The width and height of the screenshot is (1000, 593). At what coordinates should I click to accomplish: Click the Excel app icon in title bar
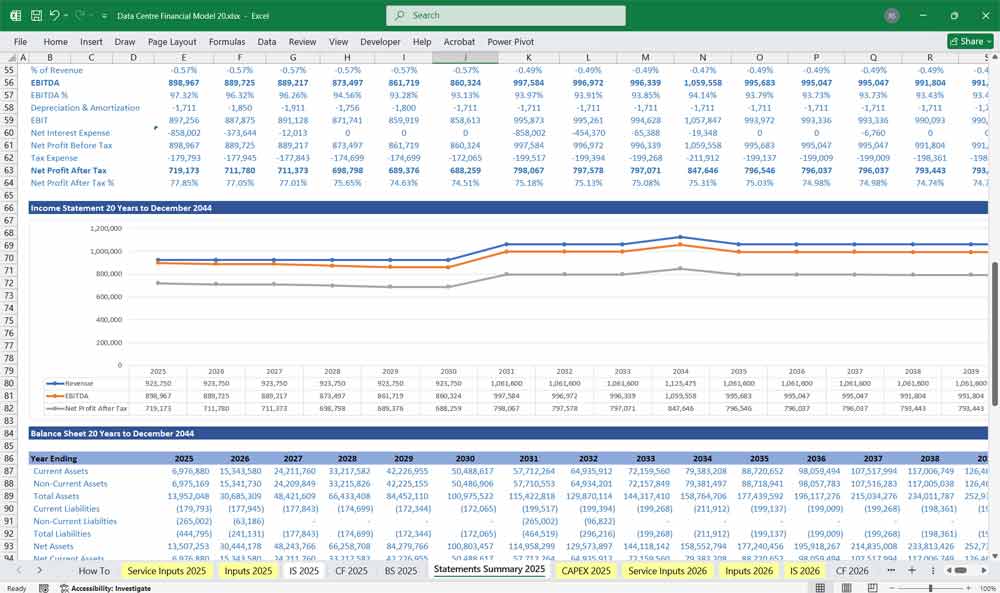coord(15,15)
